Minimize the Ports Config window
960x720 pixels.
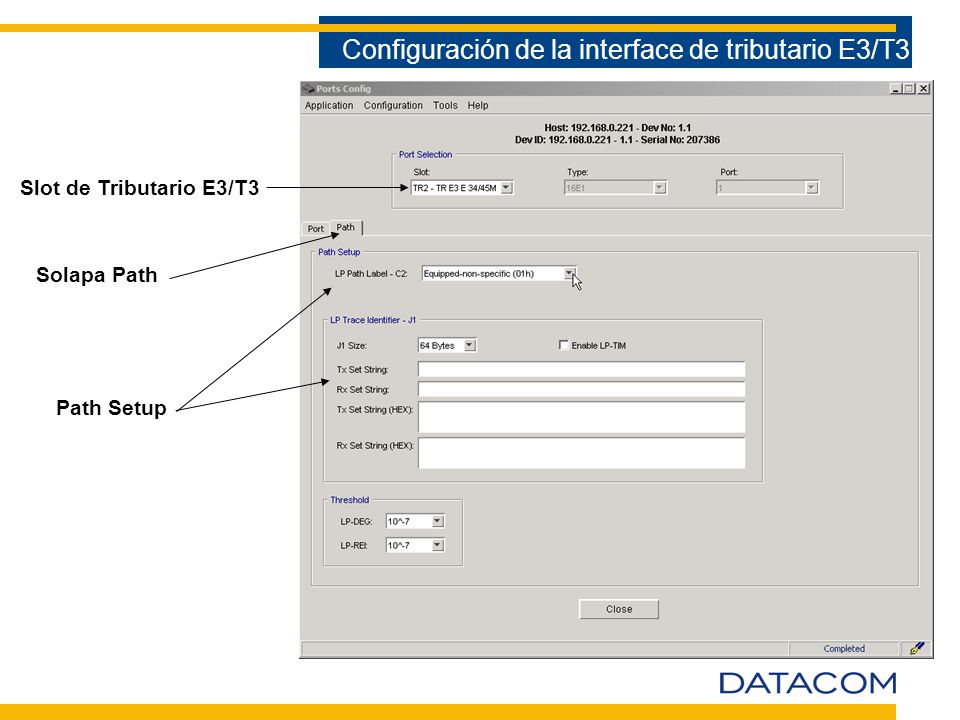pyautogui.click(x=896, y=89)
